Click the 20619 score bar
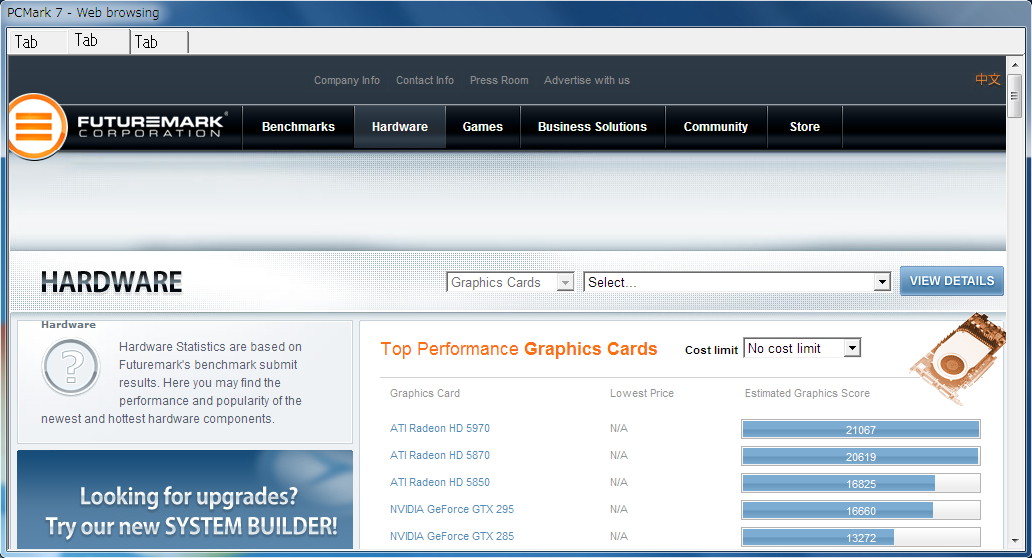The height and width of the screenshot is (558, 1032). point(861,456)
